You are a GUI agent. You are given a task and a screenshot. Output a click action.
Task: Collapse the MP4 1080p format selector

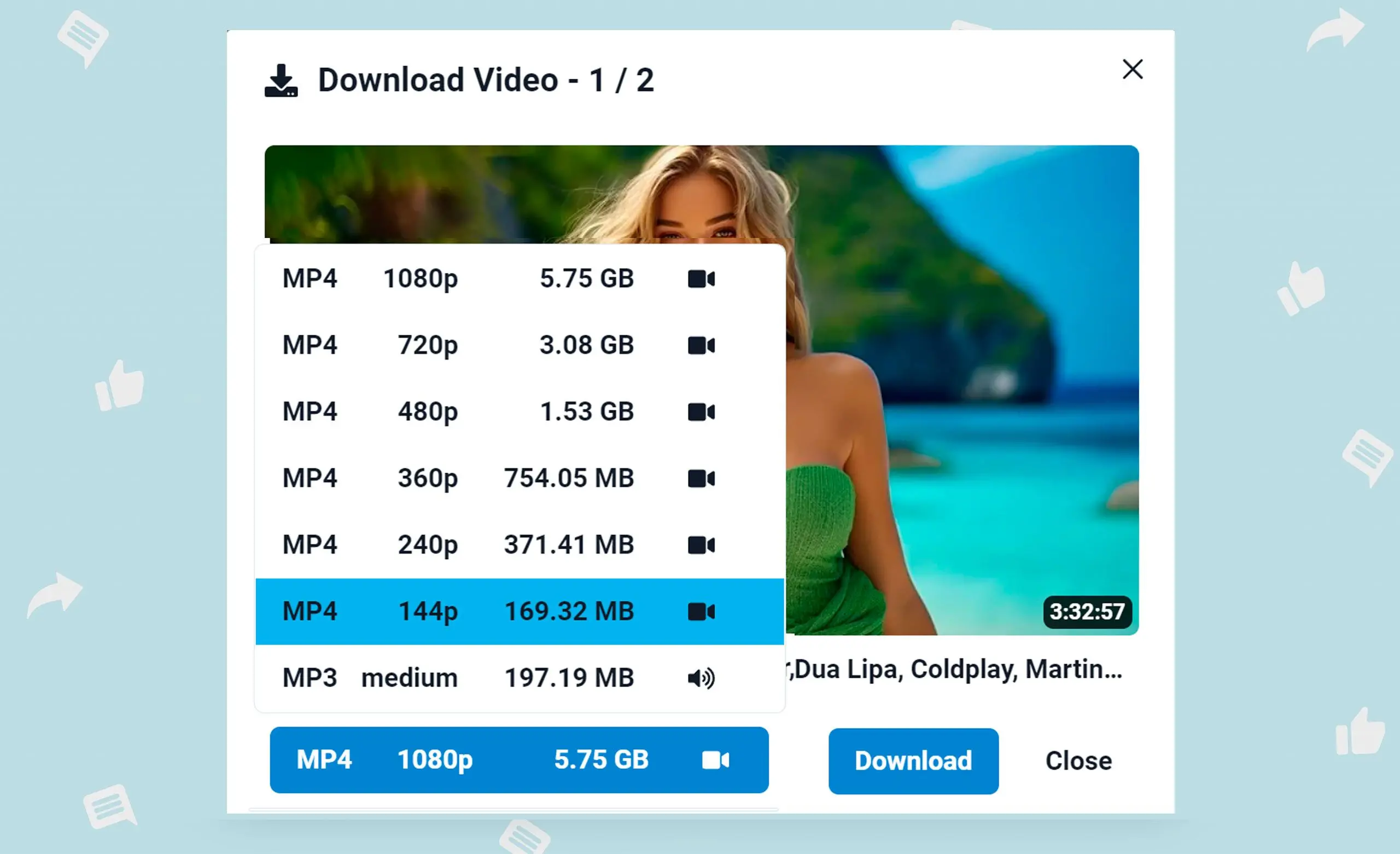519,760
